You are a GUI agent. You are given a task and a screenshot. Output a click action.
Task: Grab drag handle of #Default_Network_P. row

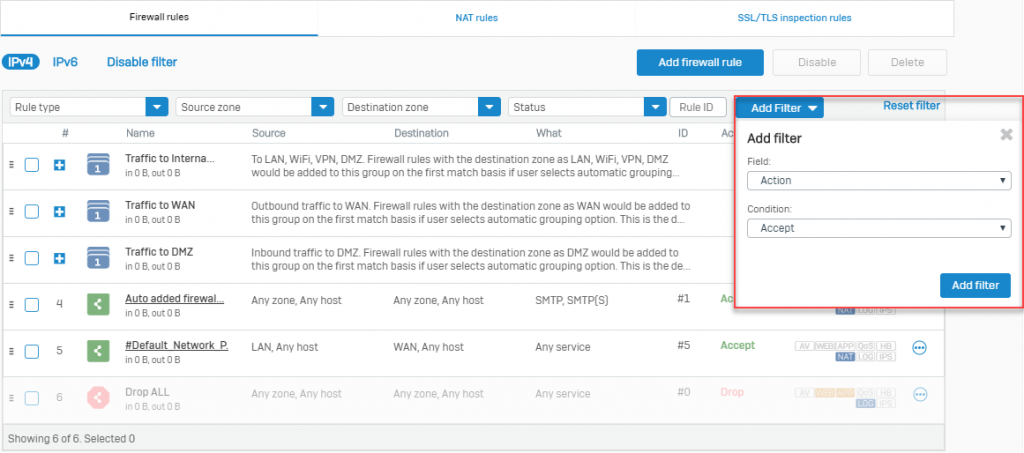11,351
